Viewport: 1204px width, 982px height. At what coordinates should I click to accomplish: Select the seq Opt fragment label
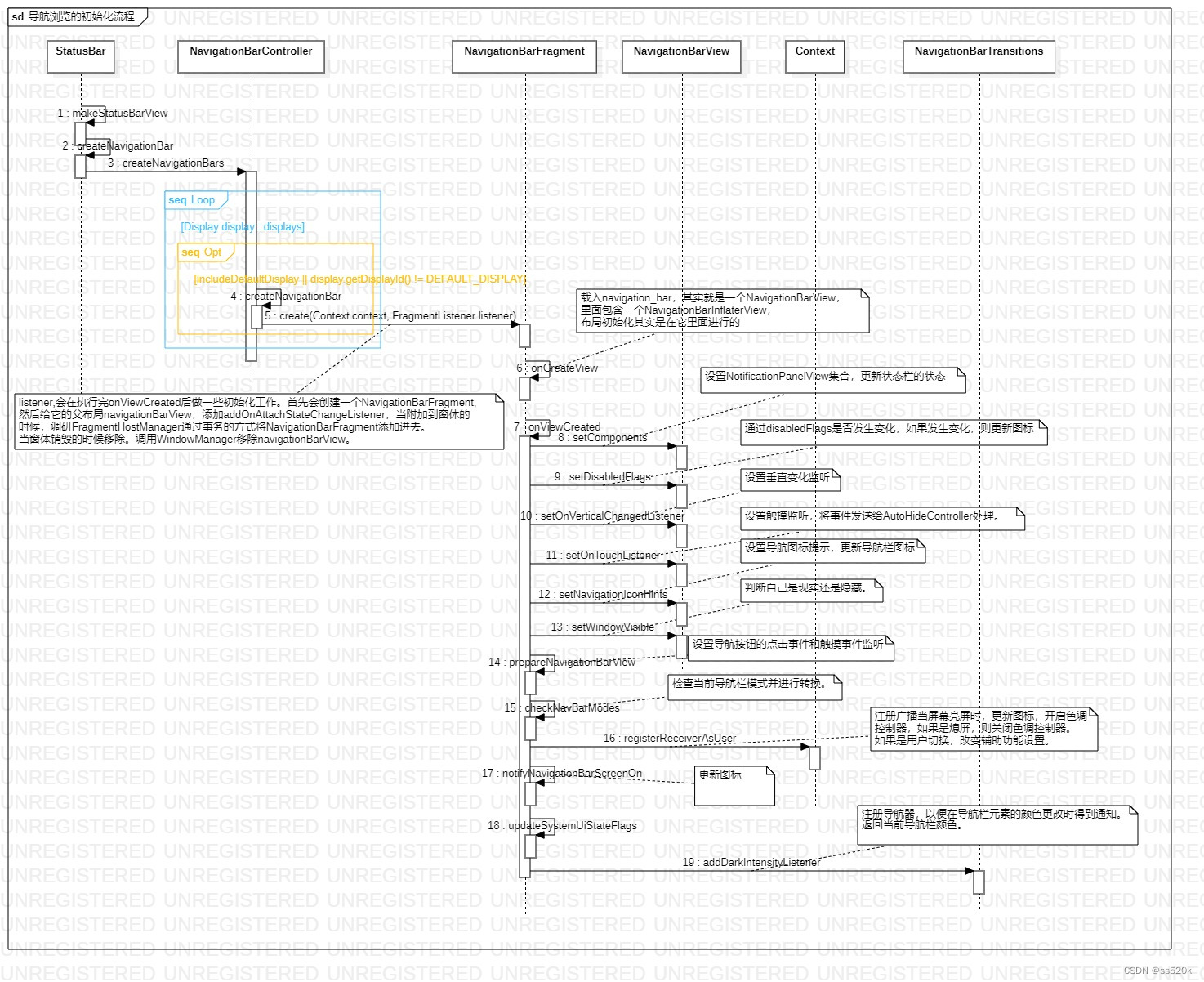202,252
